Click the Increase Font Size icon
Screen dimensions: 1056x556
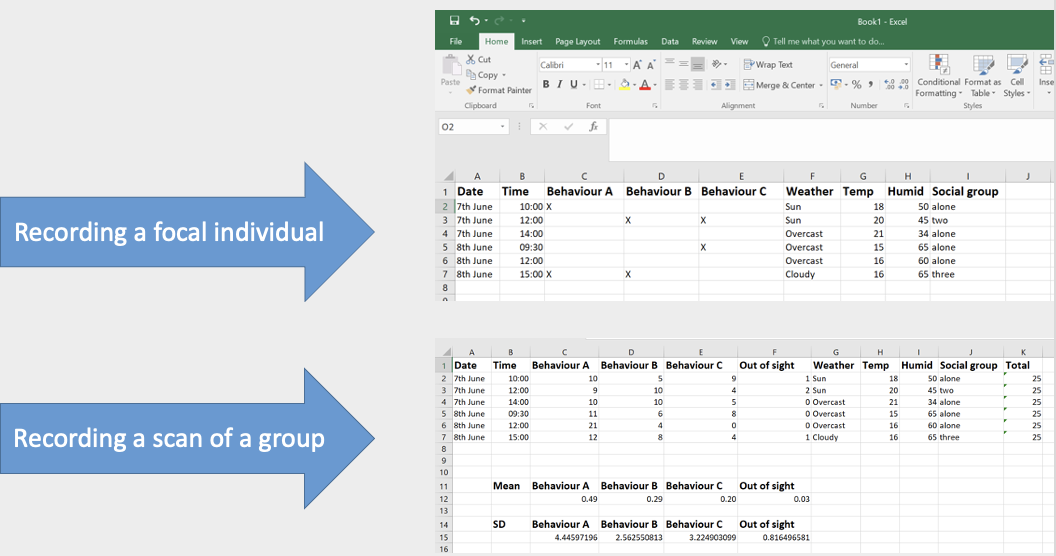(637, 65)
